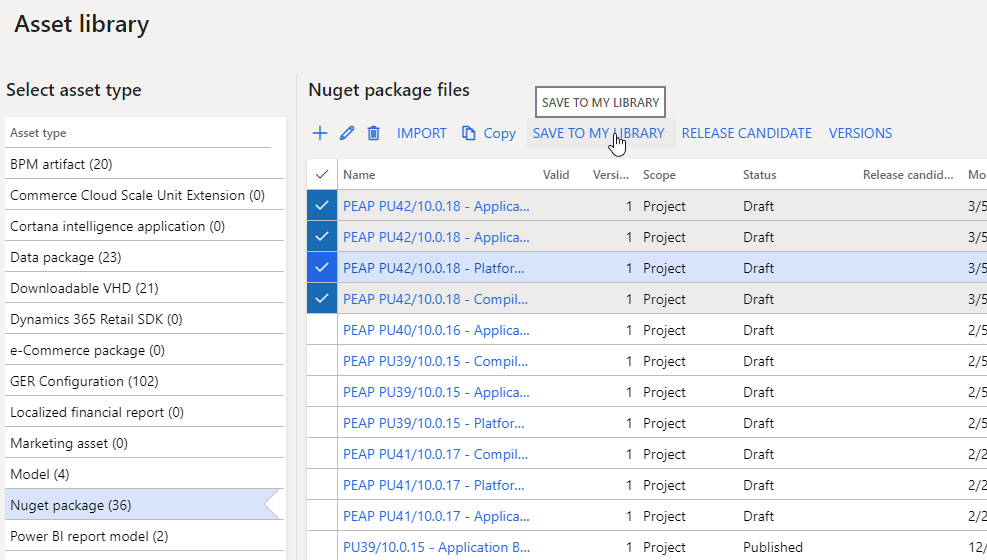Select BPM artifact (20) asset type
The image size is (987, 560).
[x=144, y=164]
